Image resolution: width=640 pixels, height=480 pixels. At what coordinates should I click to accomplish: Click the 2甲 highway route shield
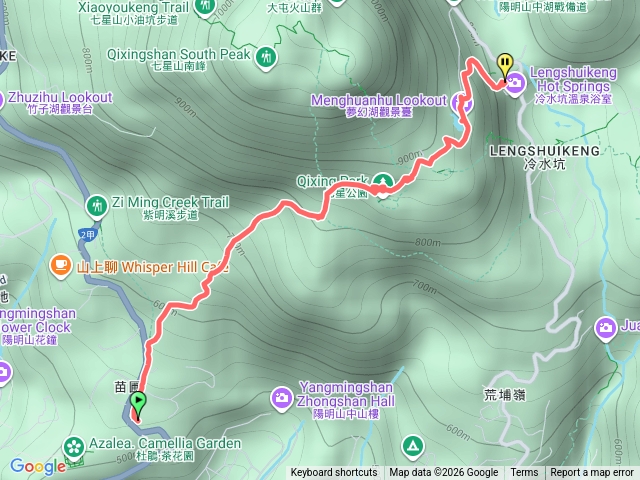click(x=87, y=235)
